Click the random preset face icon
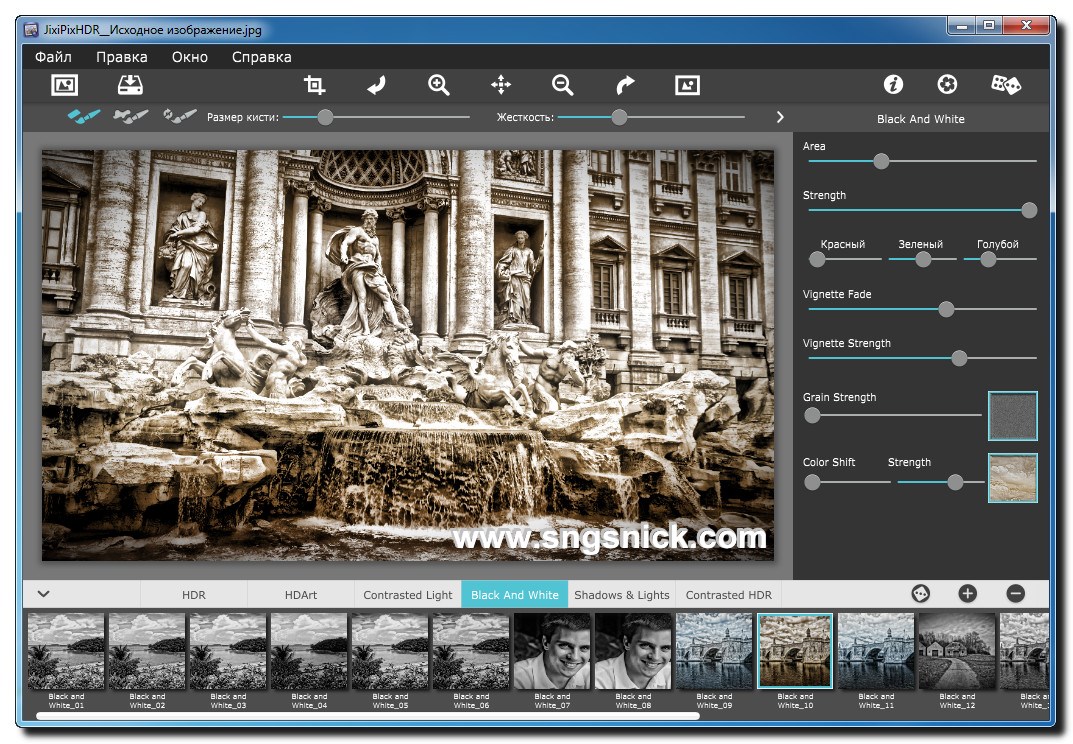The height and width of the screenshot is (744, 1073). (x=920, y=593)
